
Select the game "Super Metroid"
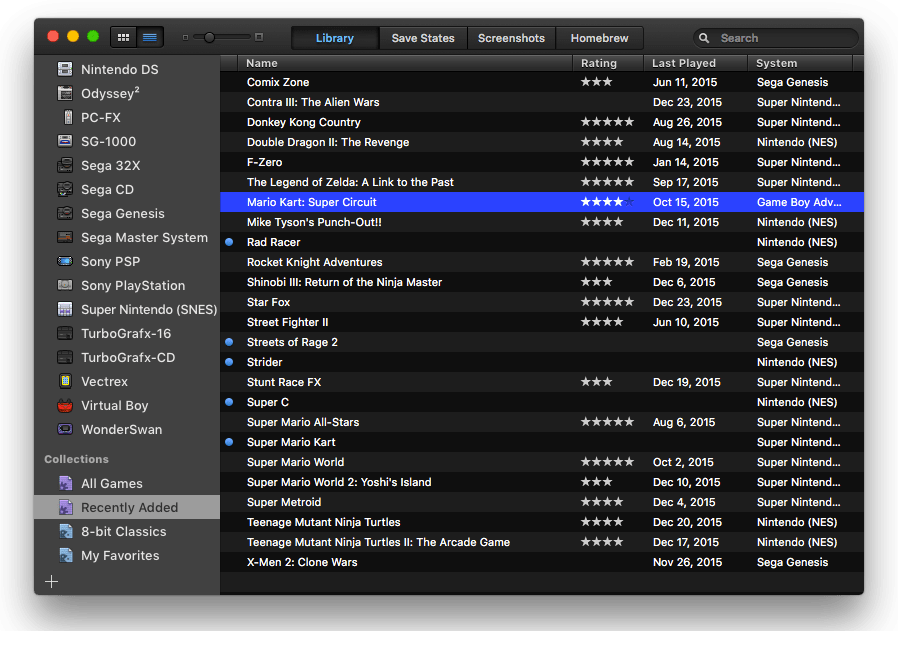[x=542, y=502]
